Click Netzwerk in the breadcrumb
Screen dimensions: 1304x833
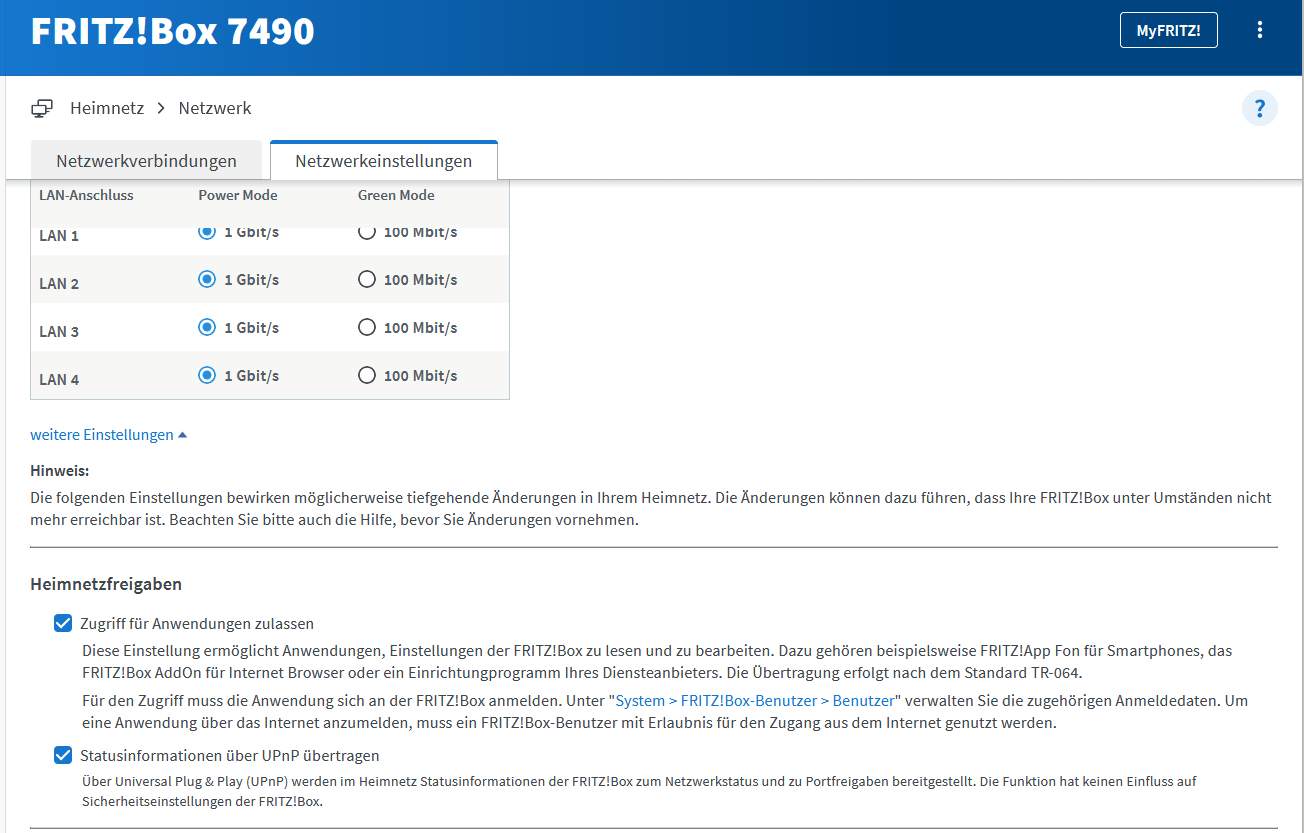[x=215, y=108]
